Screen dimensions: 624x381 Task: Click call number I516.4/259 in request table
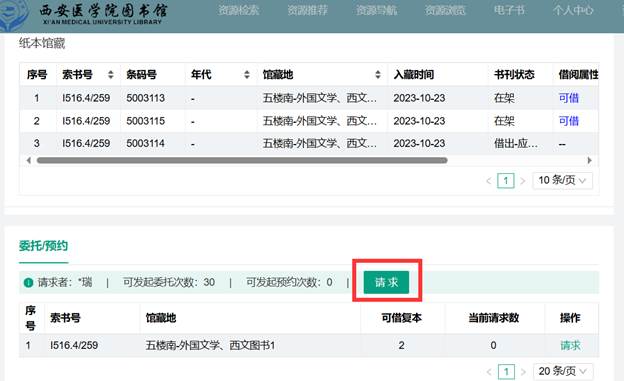tap(74, 346)
